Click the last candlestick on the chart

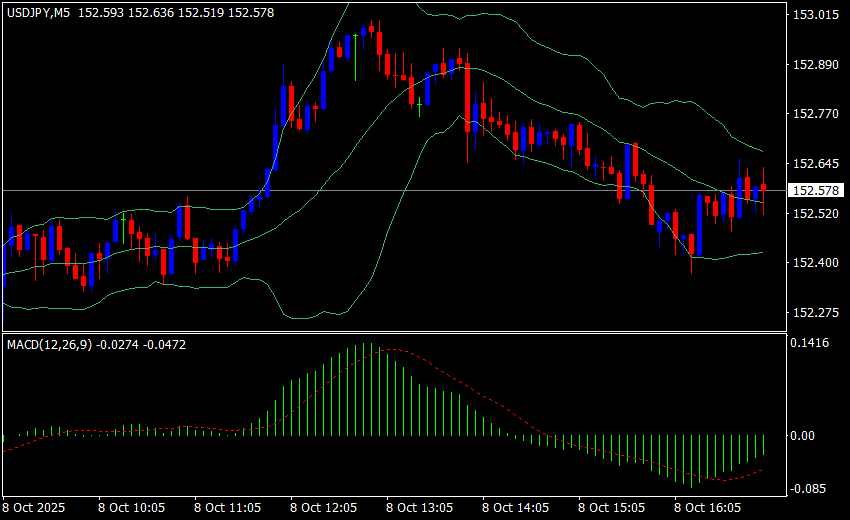pos(763,187)
